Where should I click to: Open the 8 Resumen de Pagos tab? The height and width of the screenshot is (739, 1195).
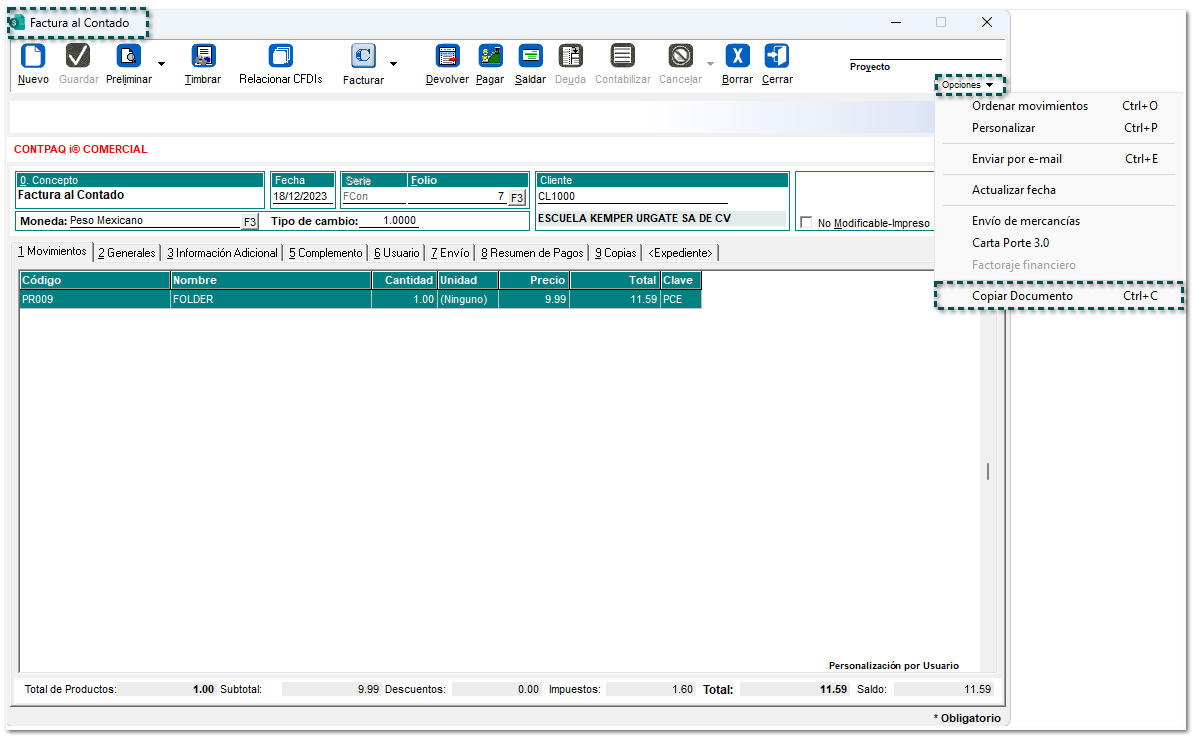pyautogui.click(x=531, y=253)
